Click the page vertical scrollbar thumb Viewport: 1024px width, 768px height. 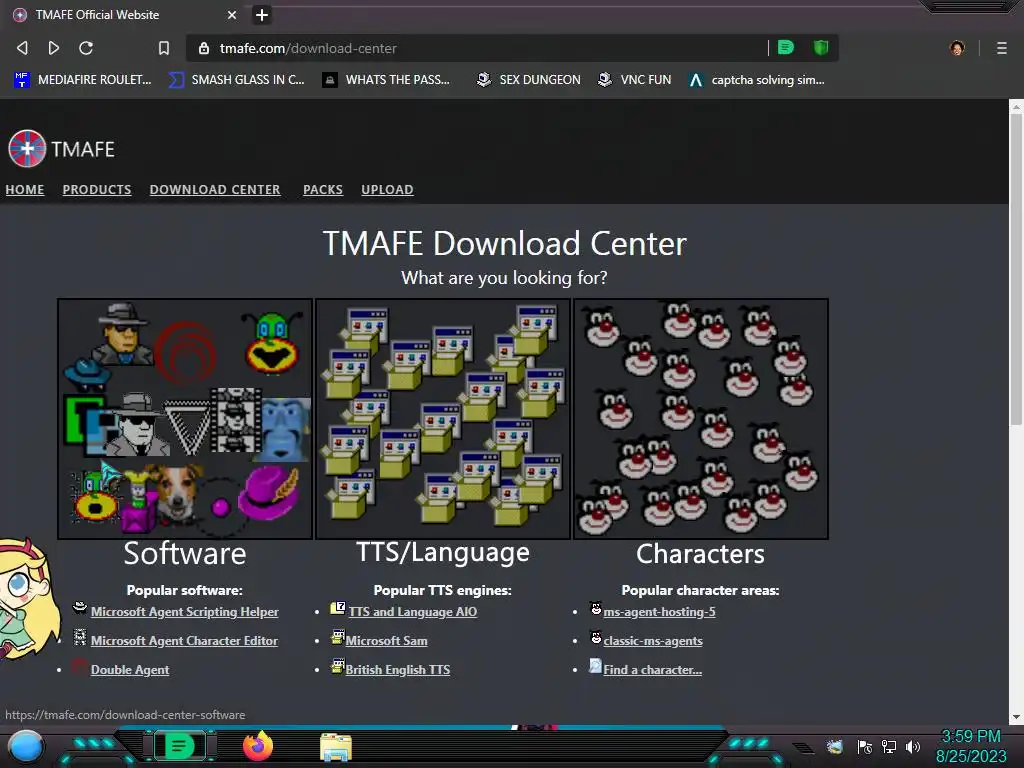pos(1016,270)
